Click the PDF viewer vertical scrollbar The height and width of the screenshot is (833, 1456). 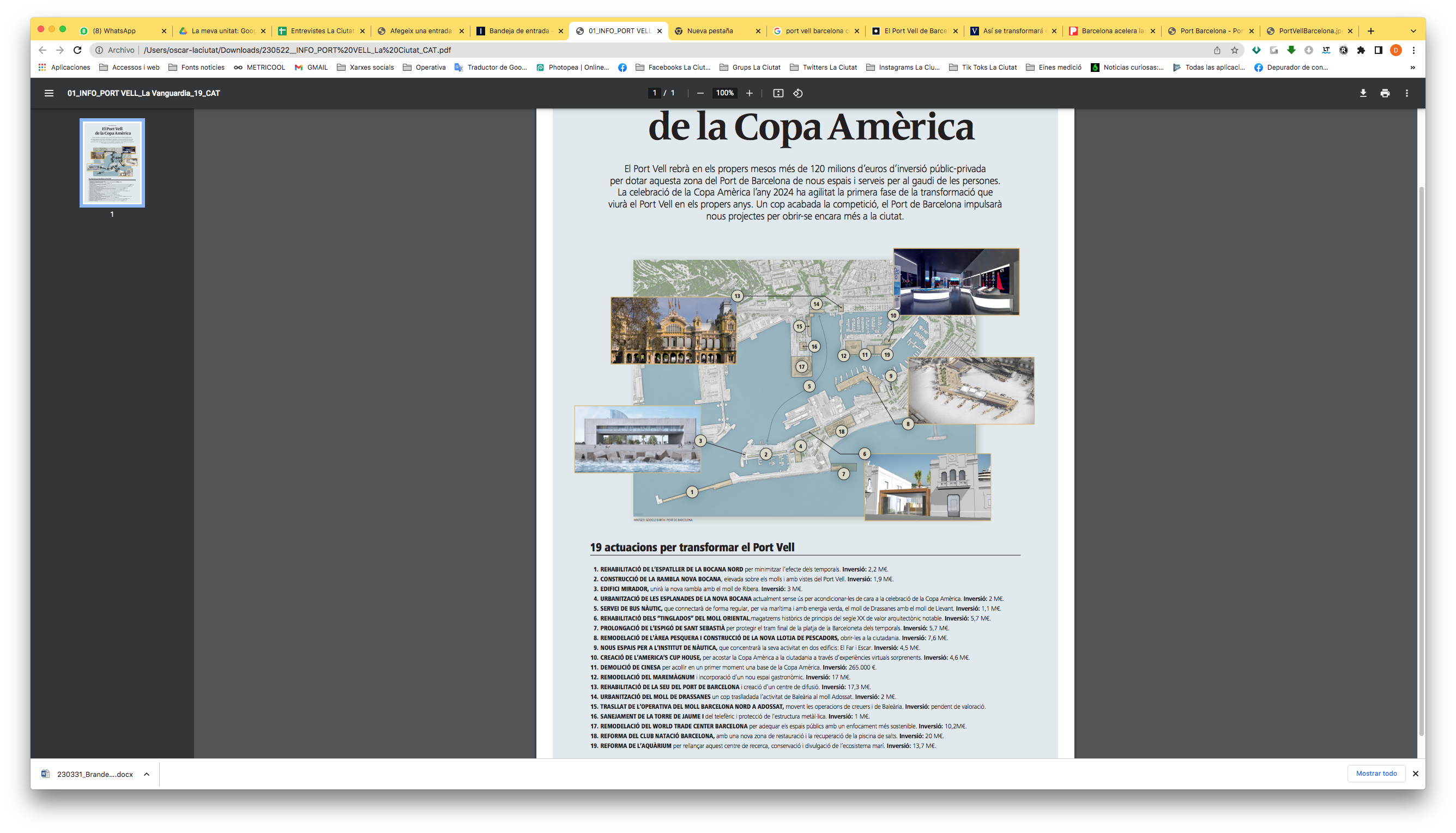coord(1421,461)
